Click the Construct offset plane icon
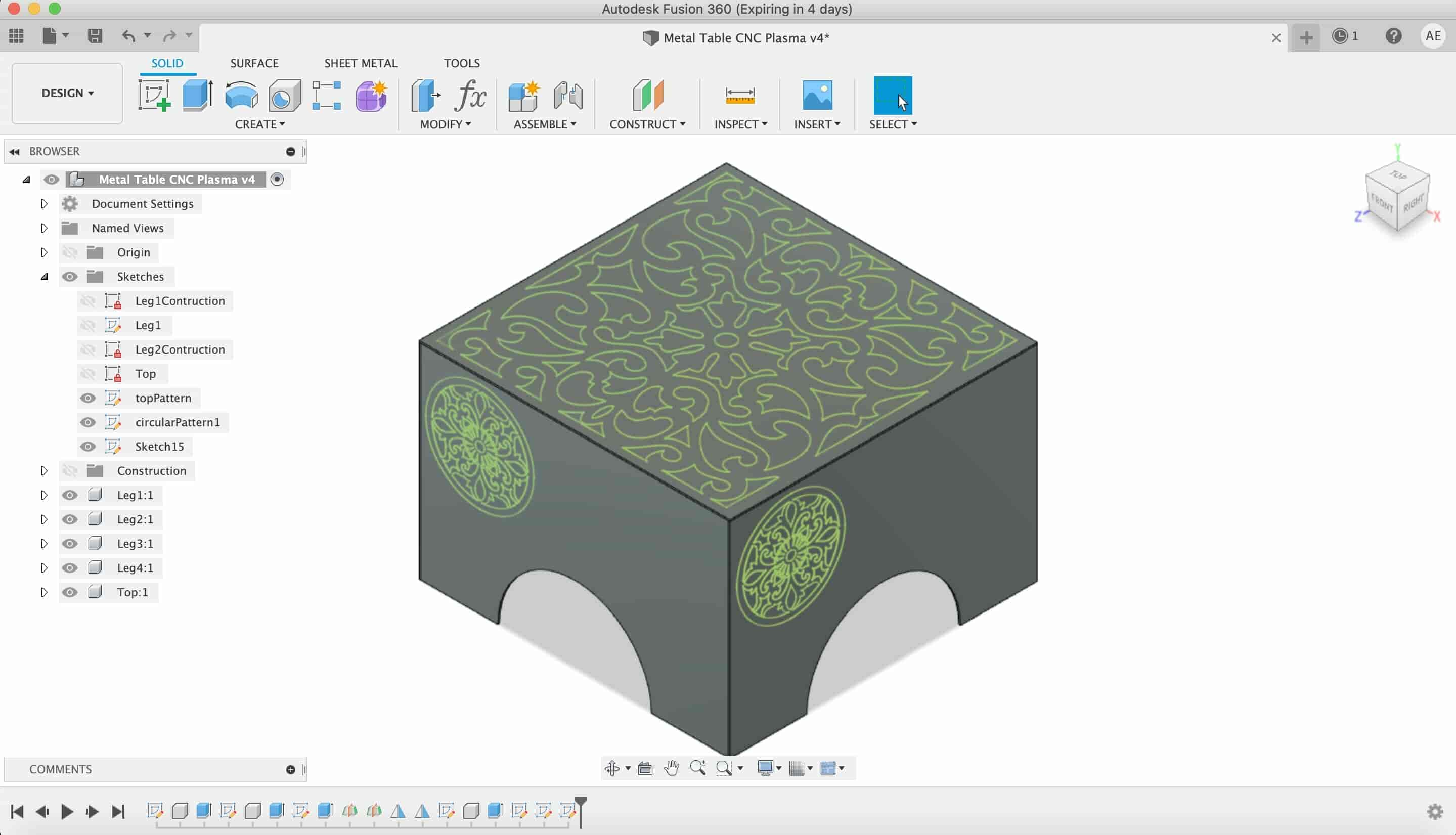Image resolution: width=1456 pixels, height=835 pixels. tap(648, 95)
